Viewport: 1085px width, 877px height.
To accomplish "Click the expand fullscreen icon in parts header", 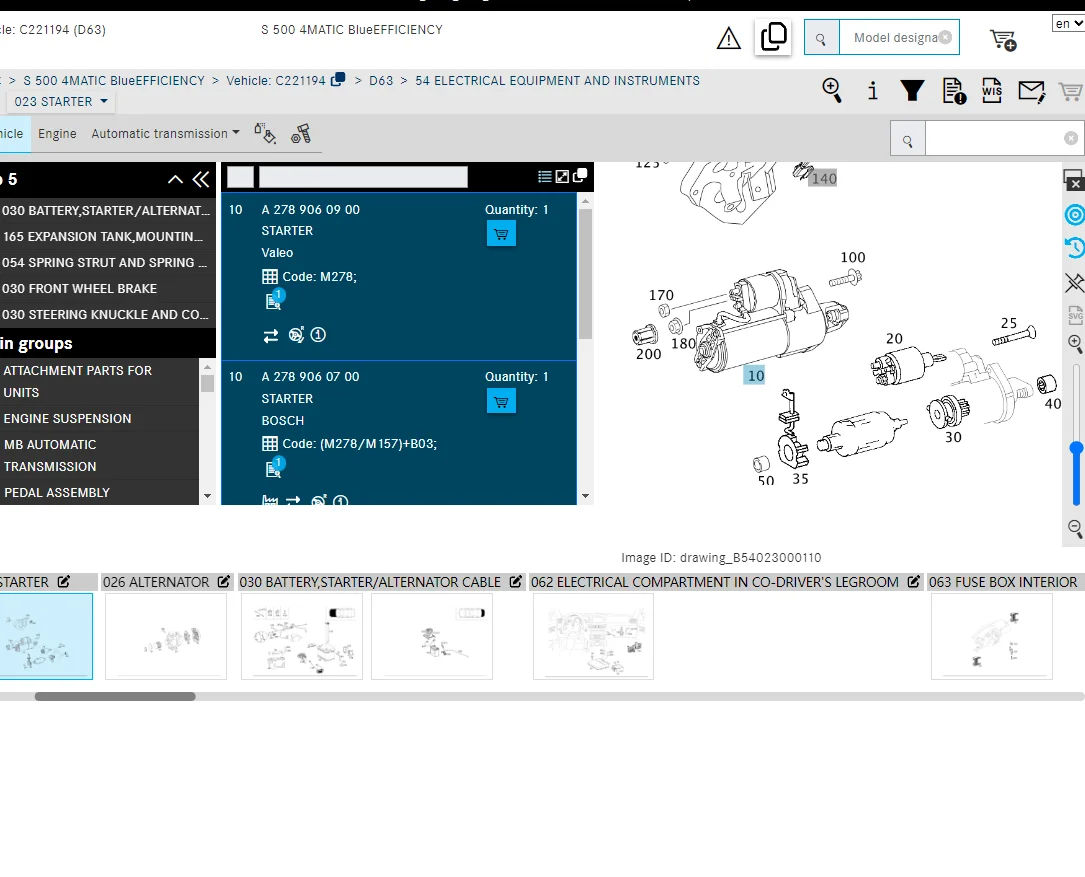I will tap(563, 177).
